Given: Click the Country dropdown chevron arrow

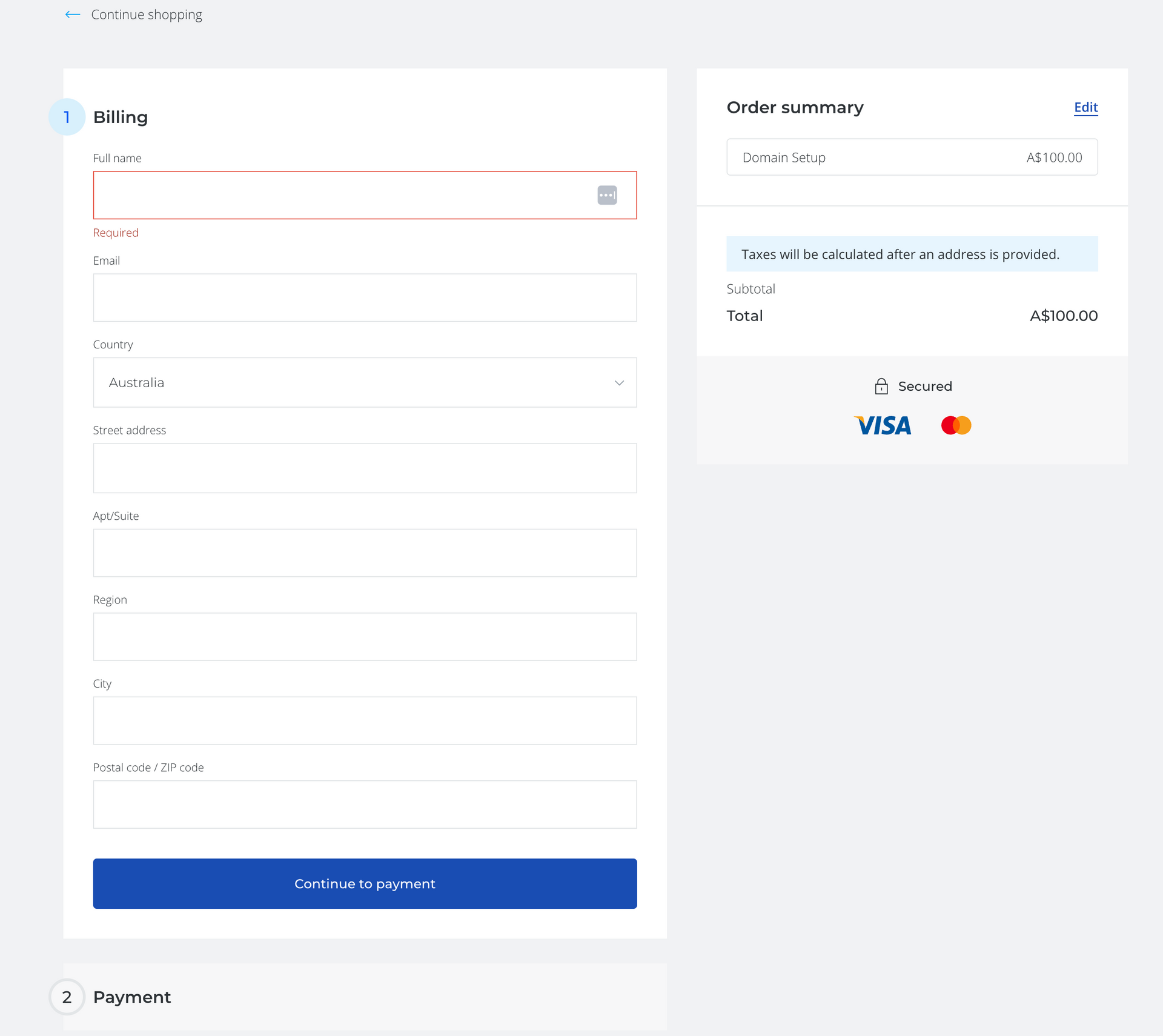Looking at the screenshot, I should coord(619,383).
